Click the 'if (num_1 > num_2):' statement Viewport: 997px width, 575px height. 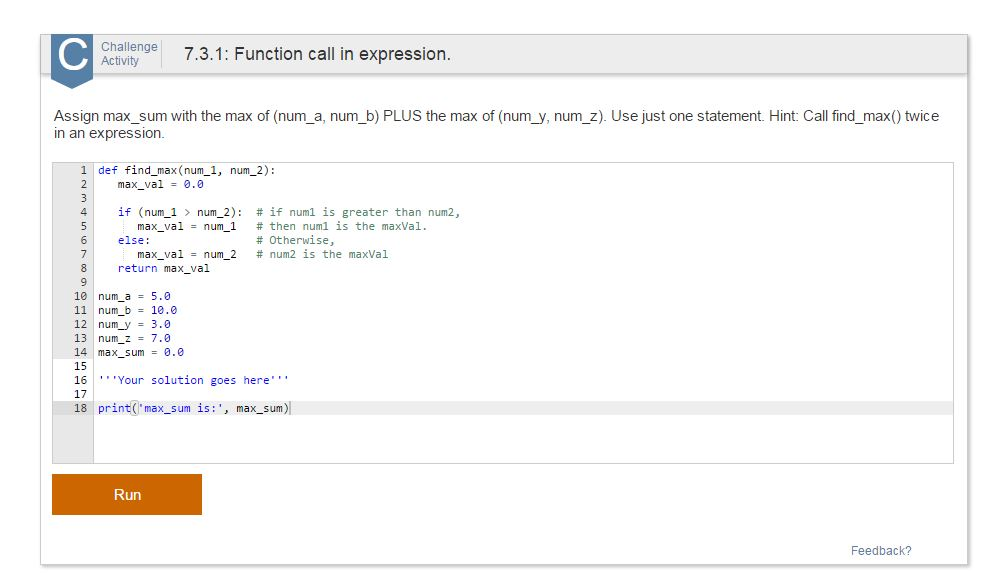point(180,212)
